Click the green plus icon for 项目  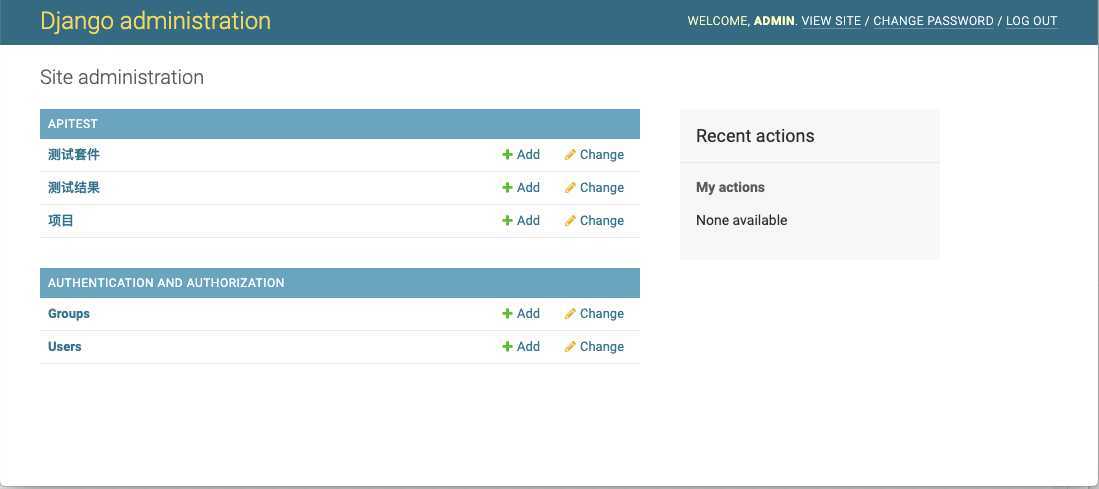507,221
